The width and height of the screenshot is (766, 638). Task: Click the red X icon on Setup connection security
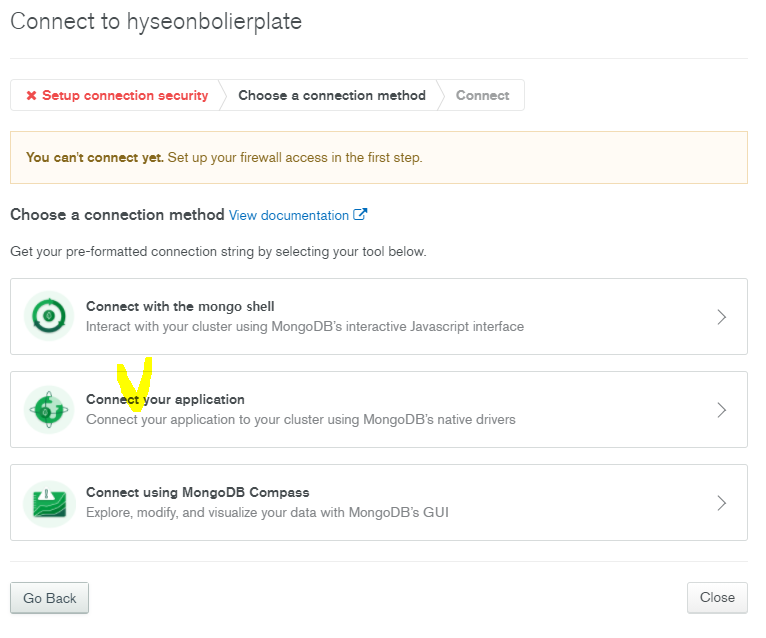(x=31, y=95)
